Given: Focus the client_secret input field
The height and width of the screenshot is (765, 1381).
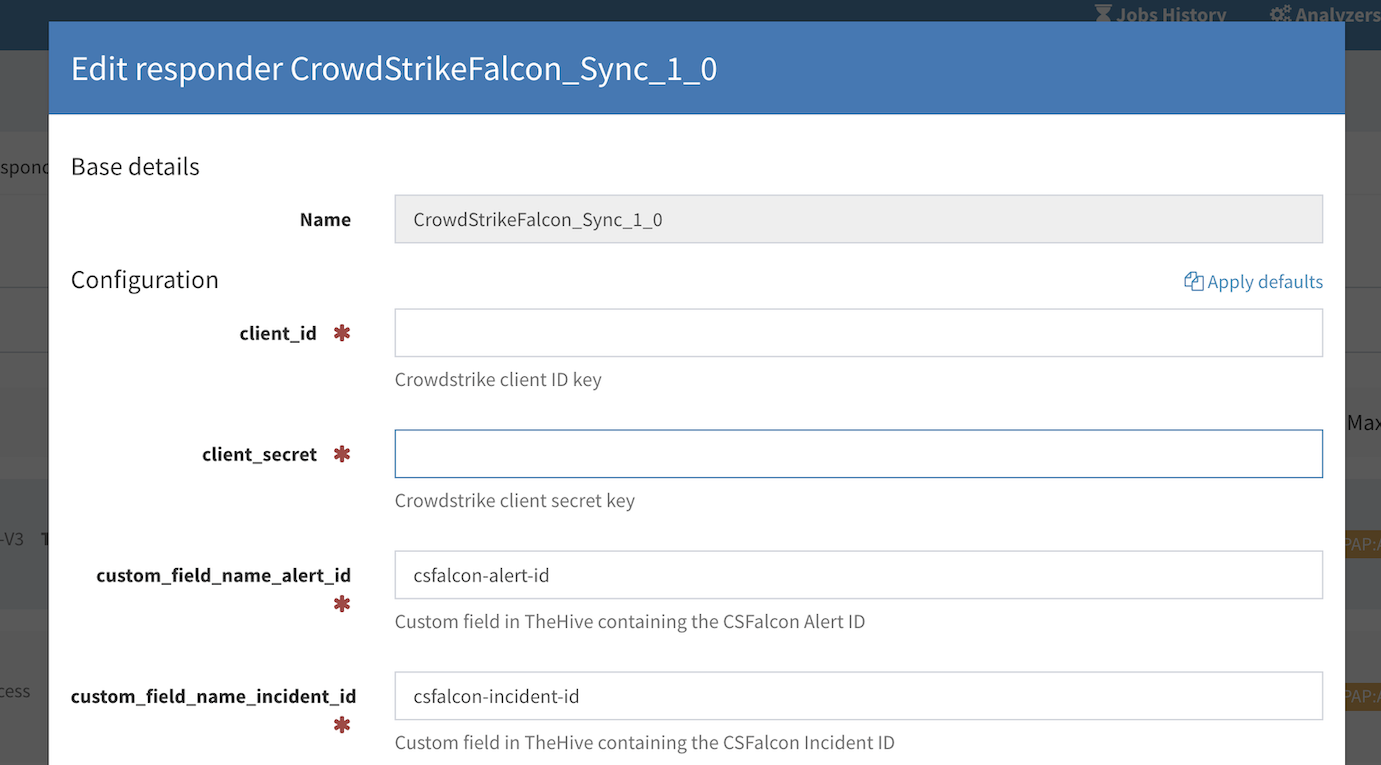Looking at the screenshot, I should click(x=859, y=454).
